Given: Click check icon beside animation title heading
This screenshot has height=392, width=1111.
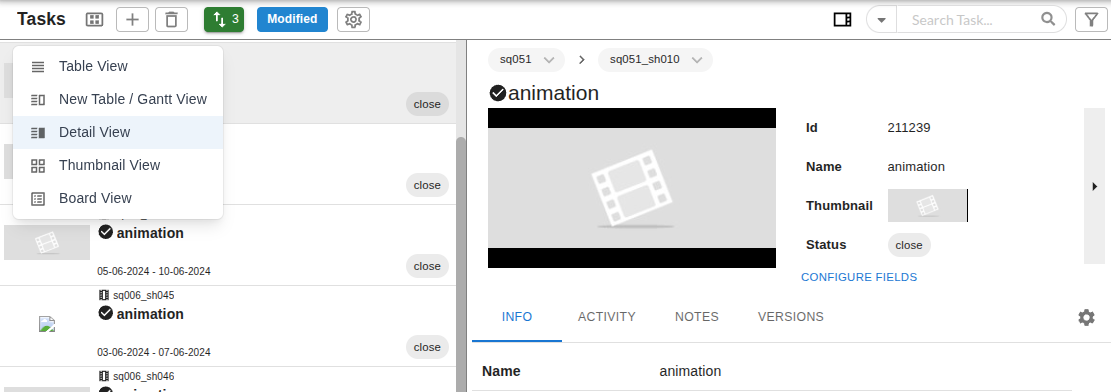Looking at the screenshot, I should tap(497, 93).
